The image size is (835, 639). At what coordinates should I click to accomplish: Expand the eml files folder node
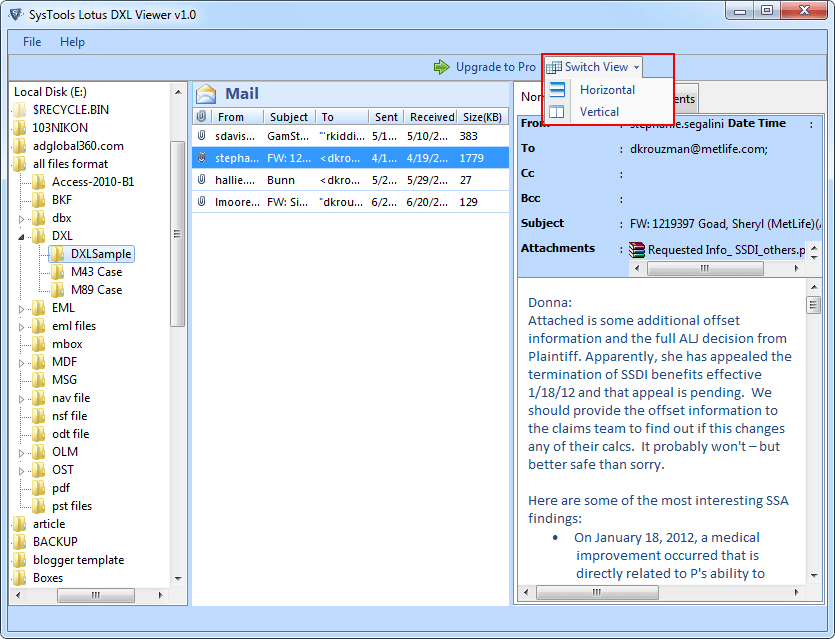(21, 327)
